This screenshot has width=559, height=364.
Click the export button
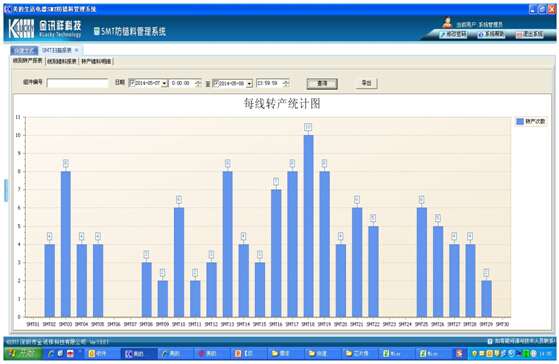tap(366, 83)
